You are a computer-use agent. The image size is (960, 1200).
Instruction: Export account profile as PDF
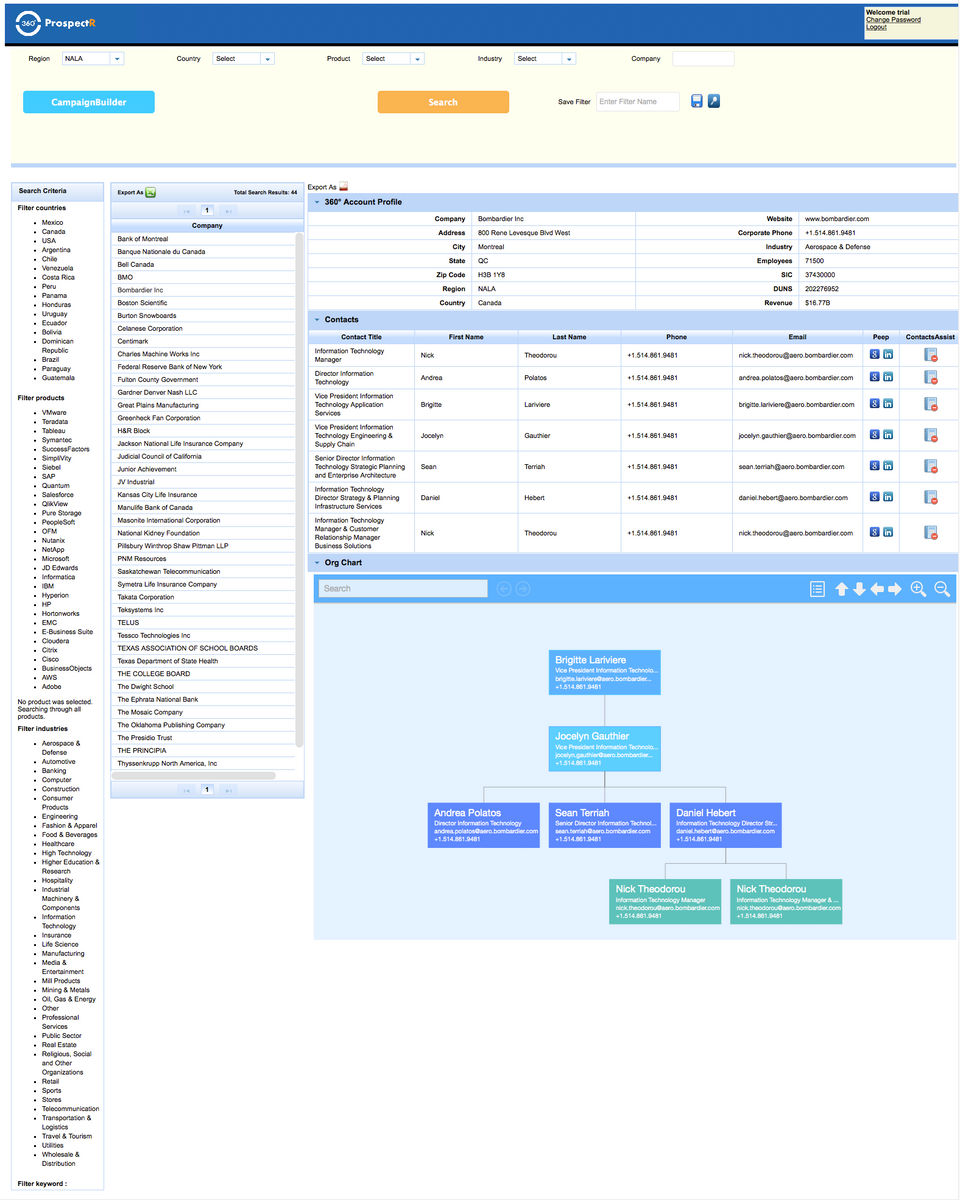pyautogui.click(x=343, y=187)
